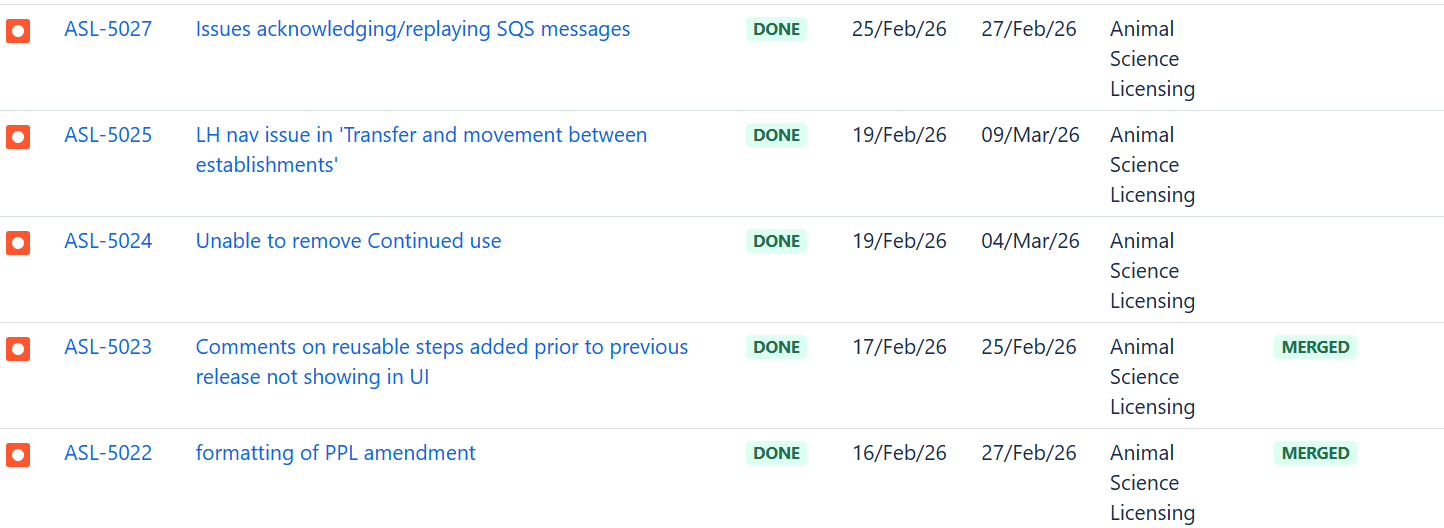Click the bug icon beside ASL-5023
Screen dimensions: 1444x528
[x=18, y=349]
